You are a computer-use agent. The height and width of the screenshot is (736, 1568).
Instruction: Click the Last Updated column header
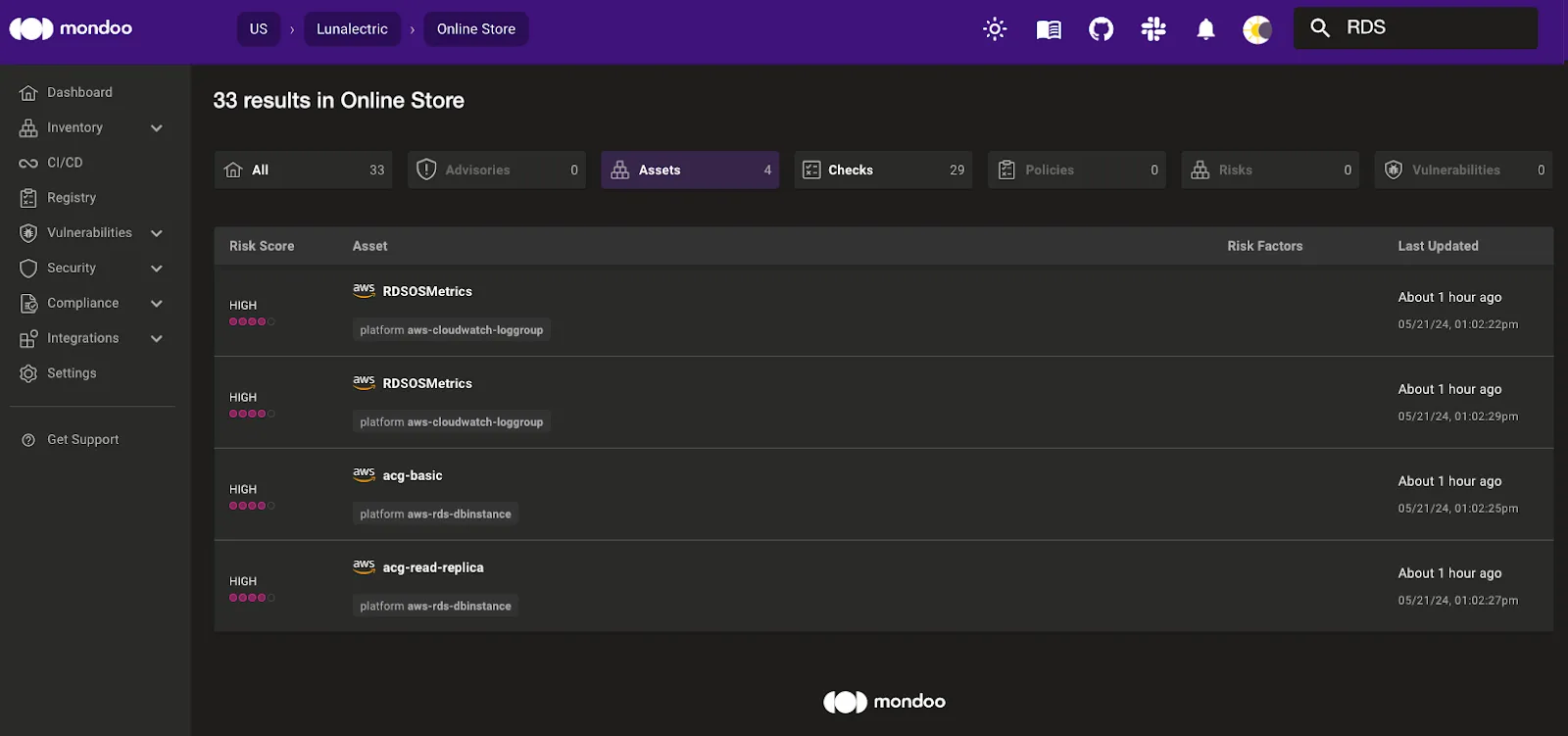[1438, 246]
